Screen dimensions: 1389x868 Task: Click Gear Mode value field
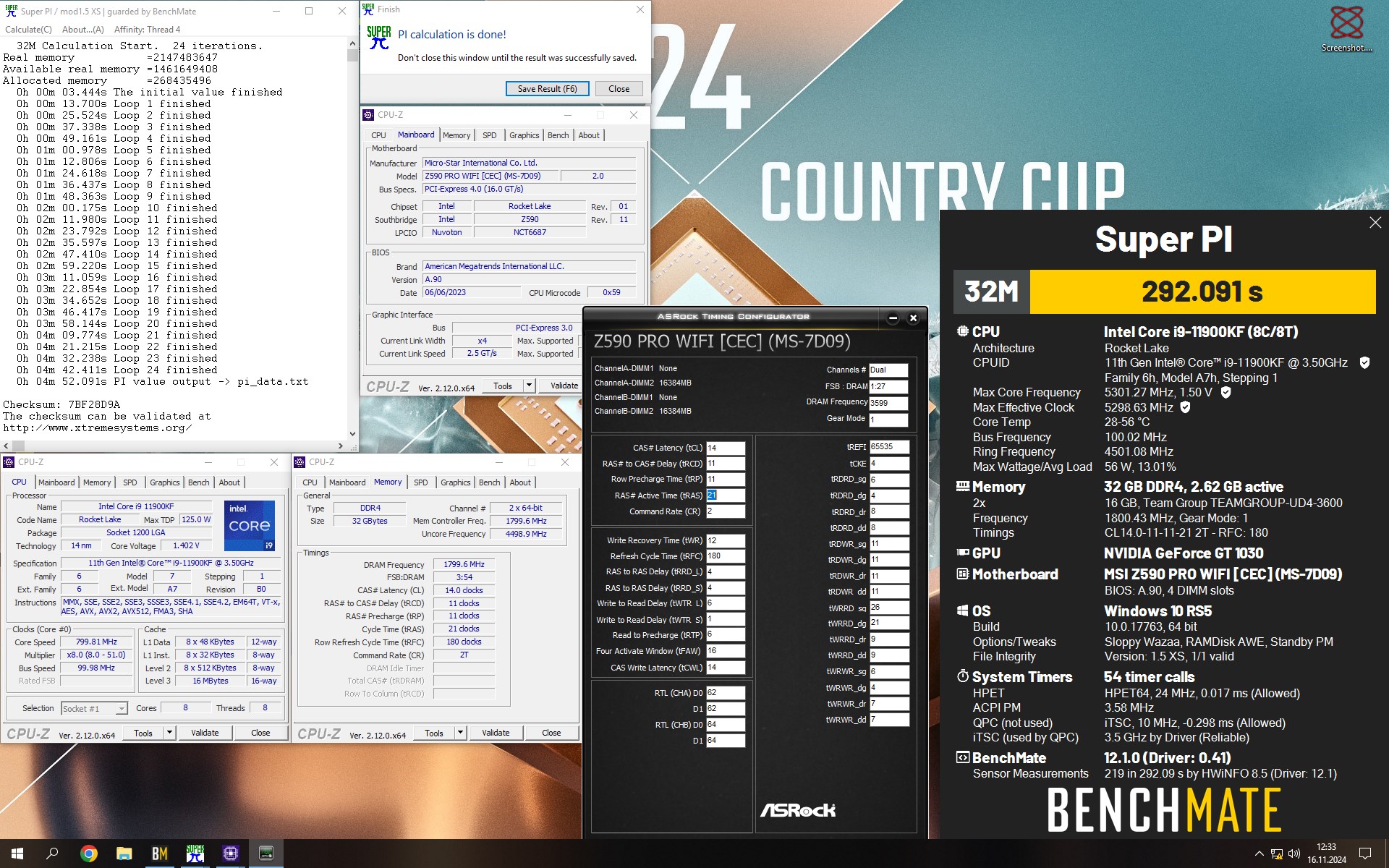click(x=888, y=420)
